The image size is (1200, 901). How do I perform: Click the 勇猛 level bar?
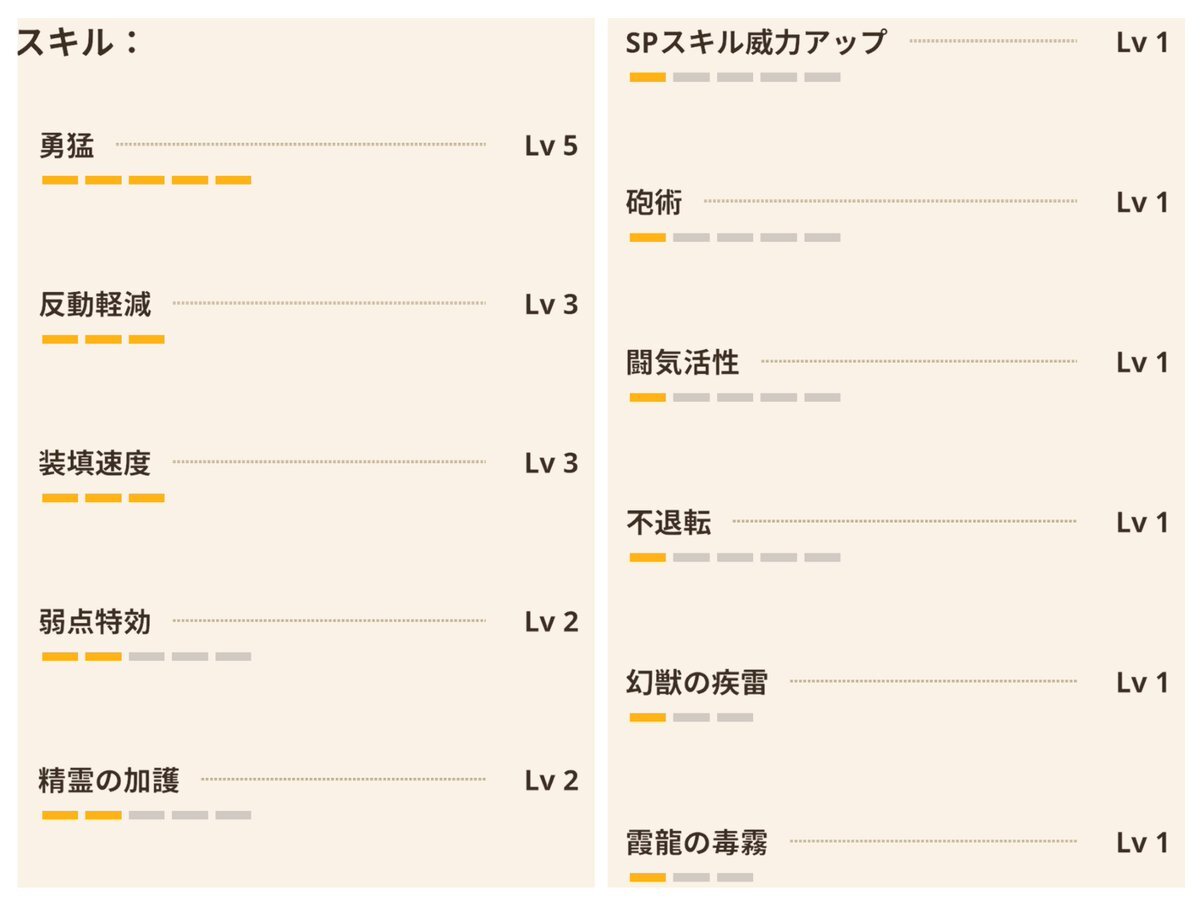point(147,180)
